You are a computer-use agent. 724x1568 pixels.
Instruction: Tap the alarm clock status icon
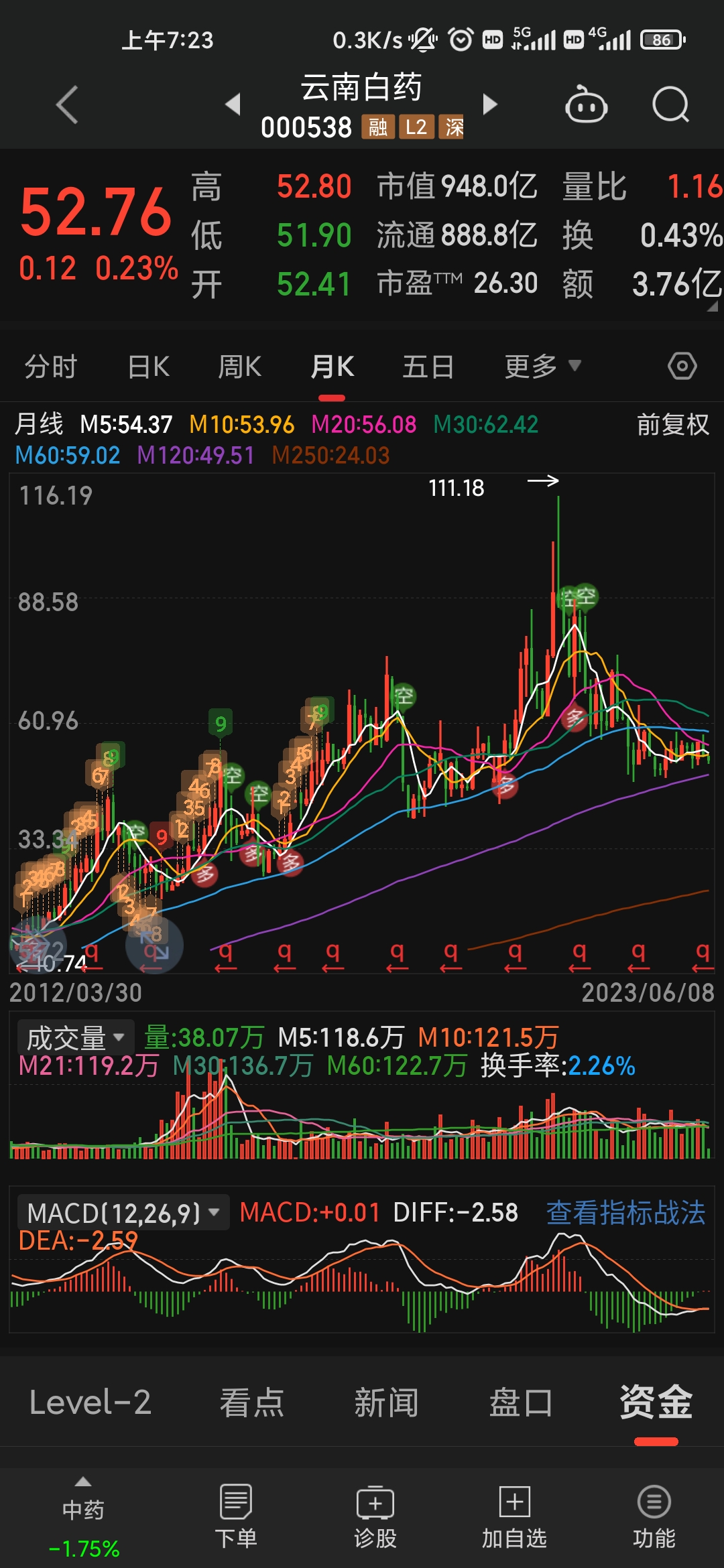(x=461, y=40)
